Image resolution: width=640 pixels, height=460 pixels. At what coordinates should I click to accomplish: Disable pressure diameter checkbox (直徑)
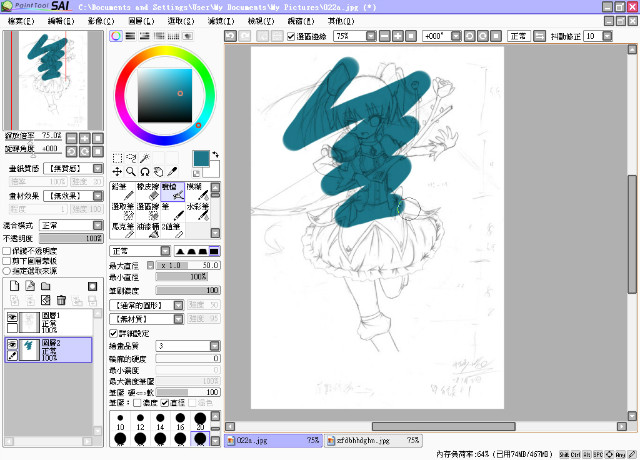coord(164,403)
